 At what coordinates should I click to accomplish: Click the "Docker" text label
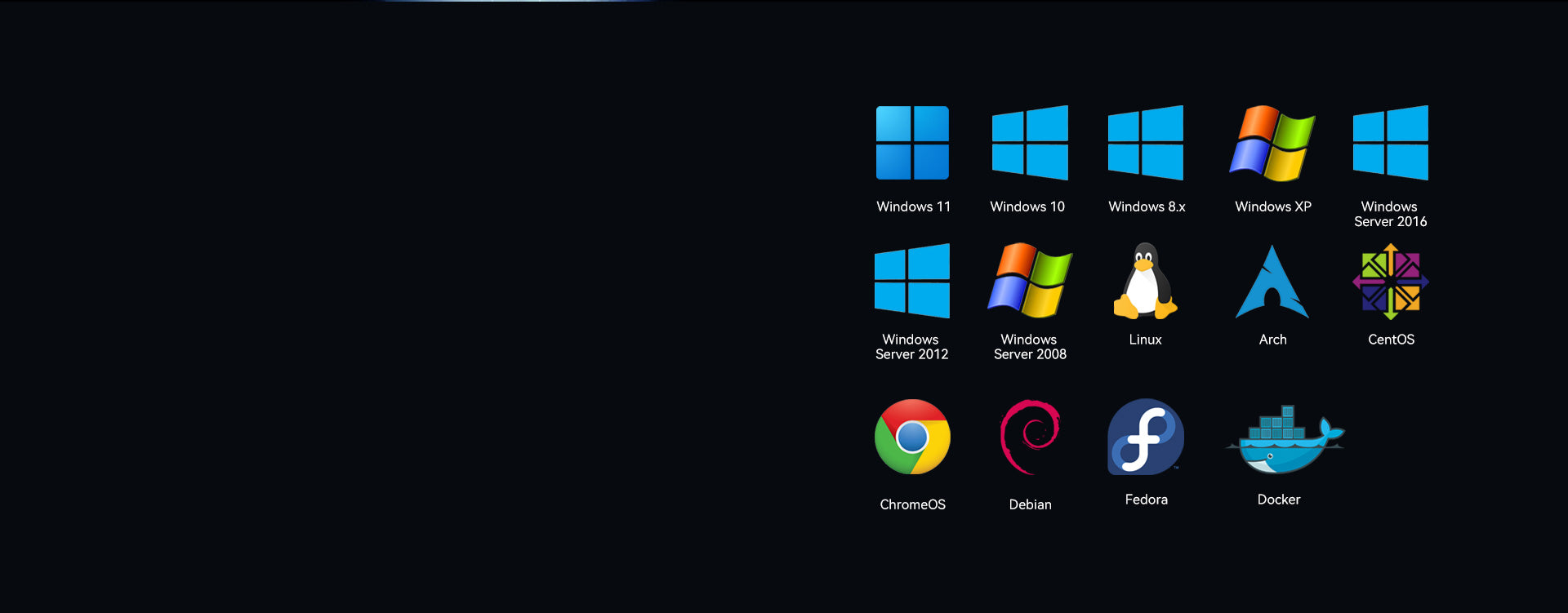tap(1278, 500)
